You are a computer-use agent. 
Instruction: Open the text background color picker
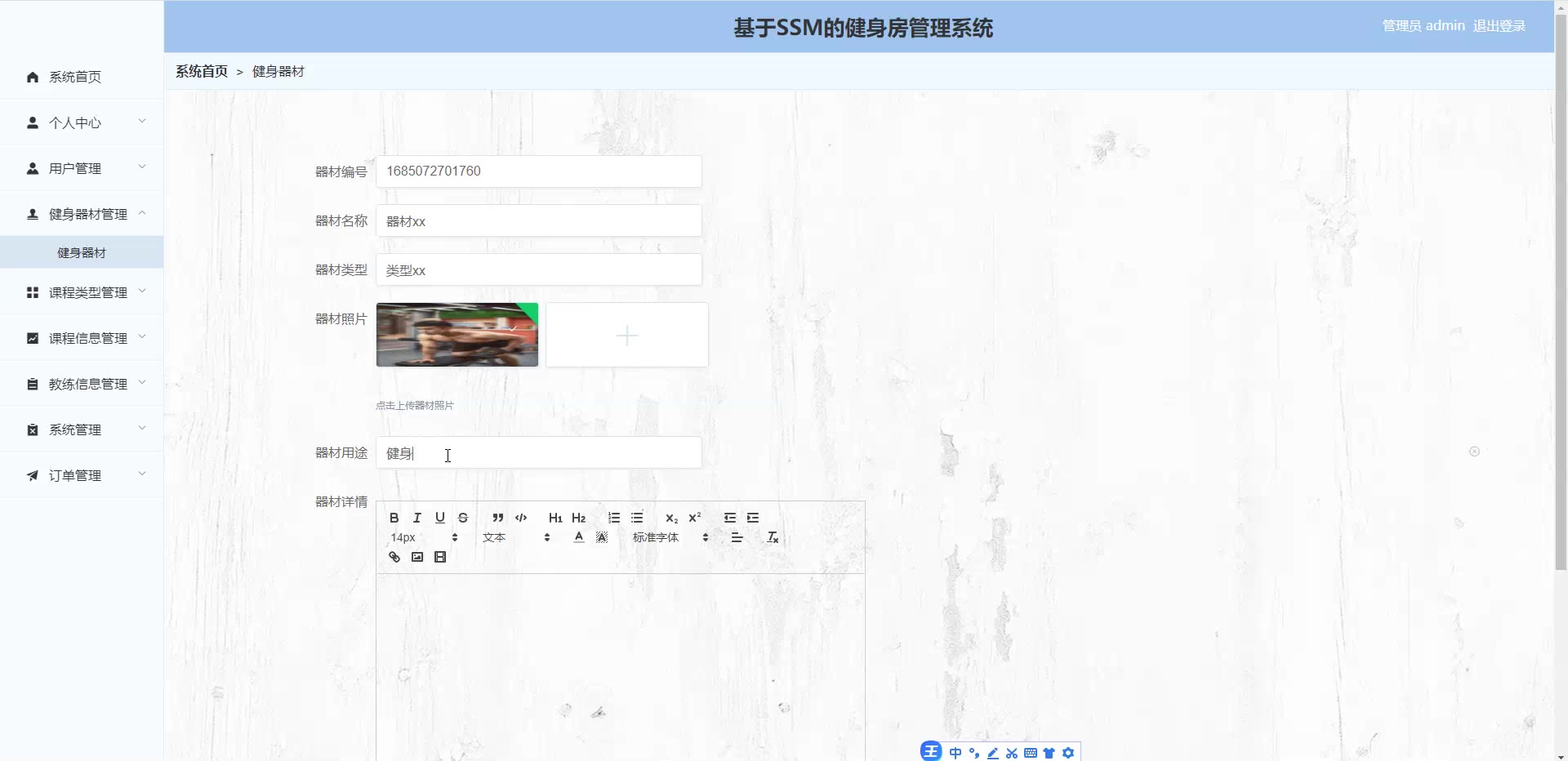click(602, 537)
